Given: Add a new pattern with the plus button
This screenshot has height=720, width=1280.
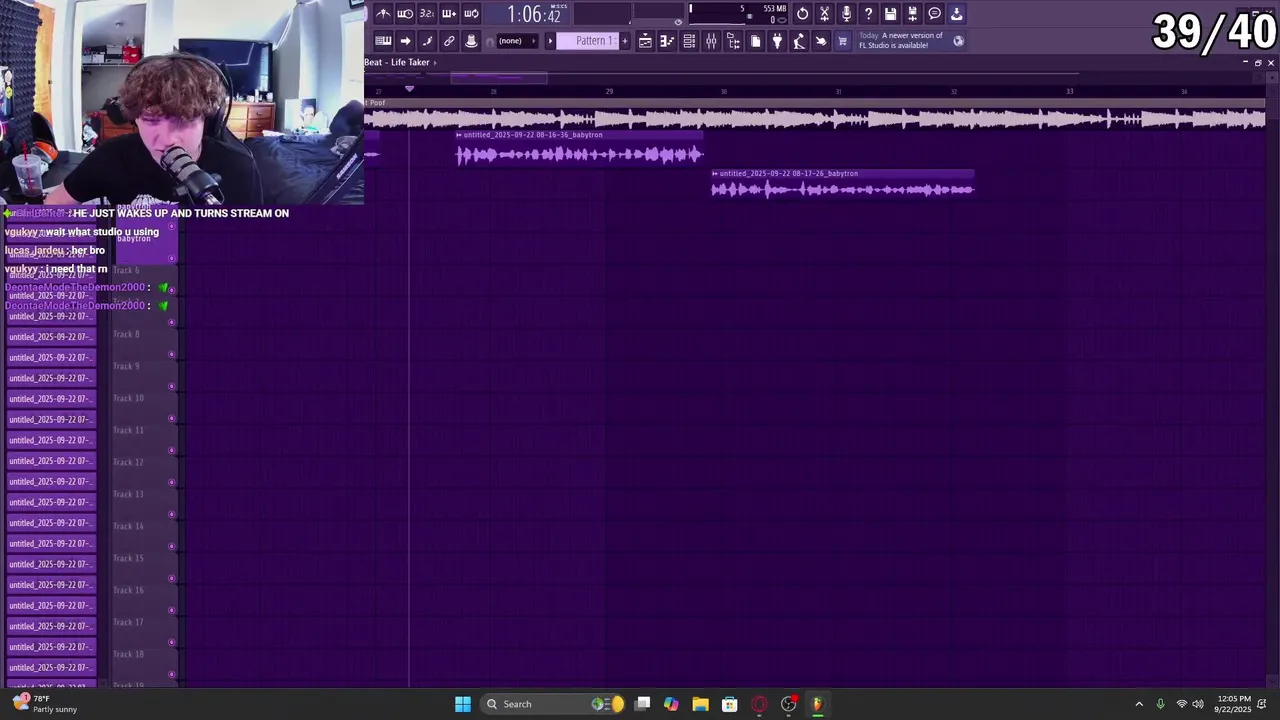Looking at the screenshot, I should click(625, 41).
